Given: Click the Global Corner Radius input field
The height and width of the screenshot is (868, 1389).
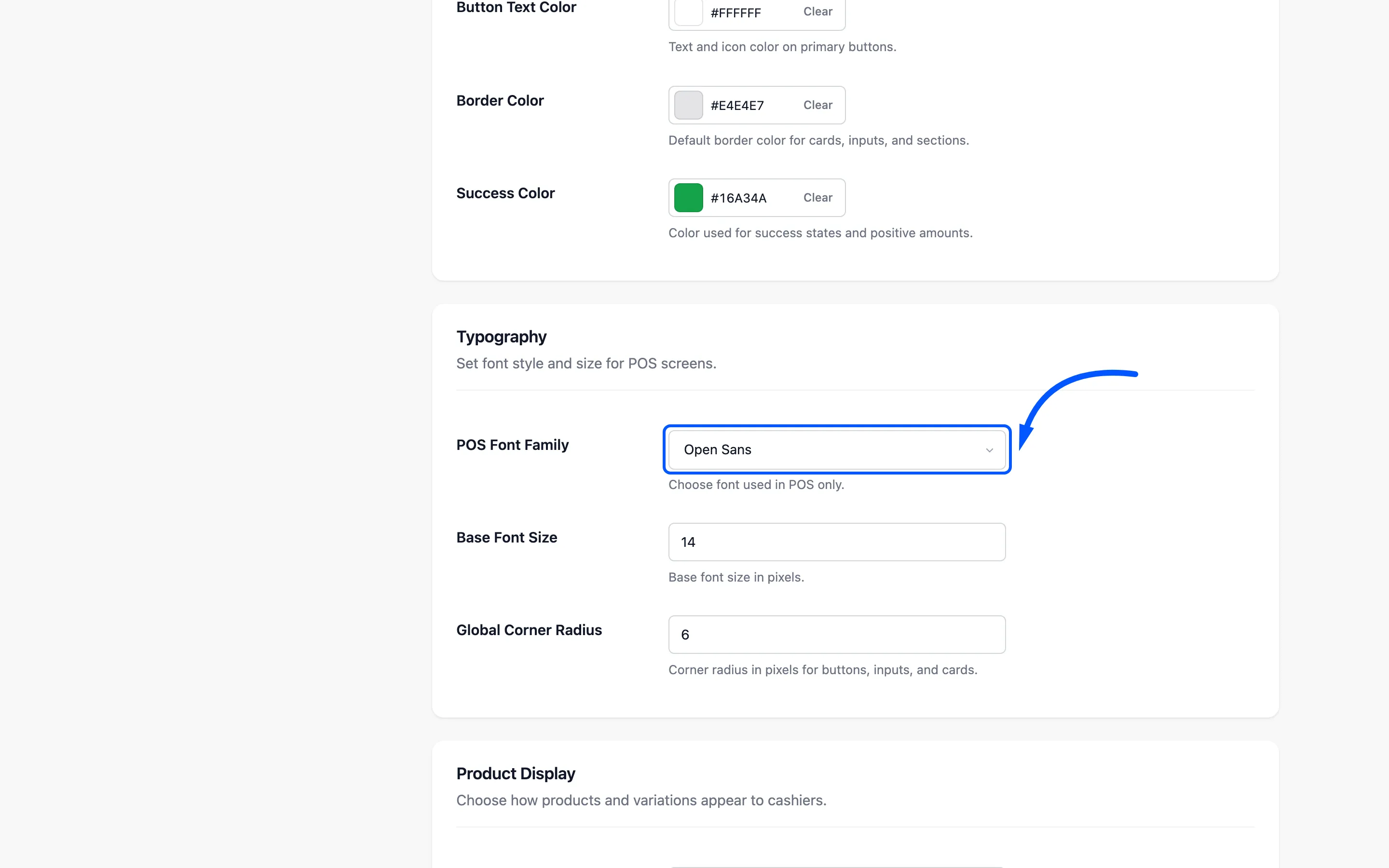Looking at the screenshot, I should click(x=837, y=634).
